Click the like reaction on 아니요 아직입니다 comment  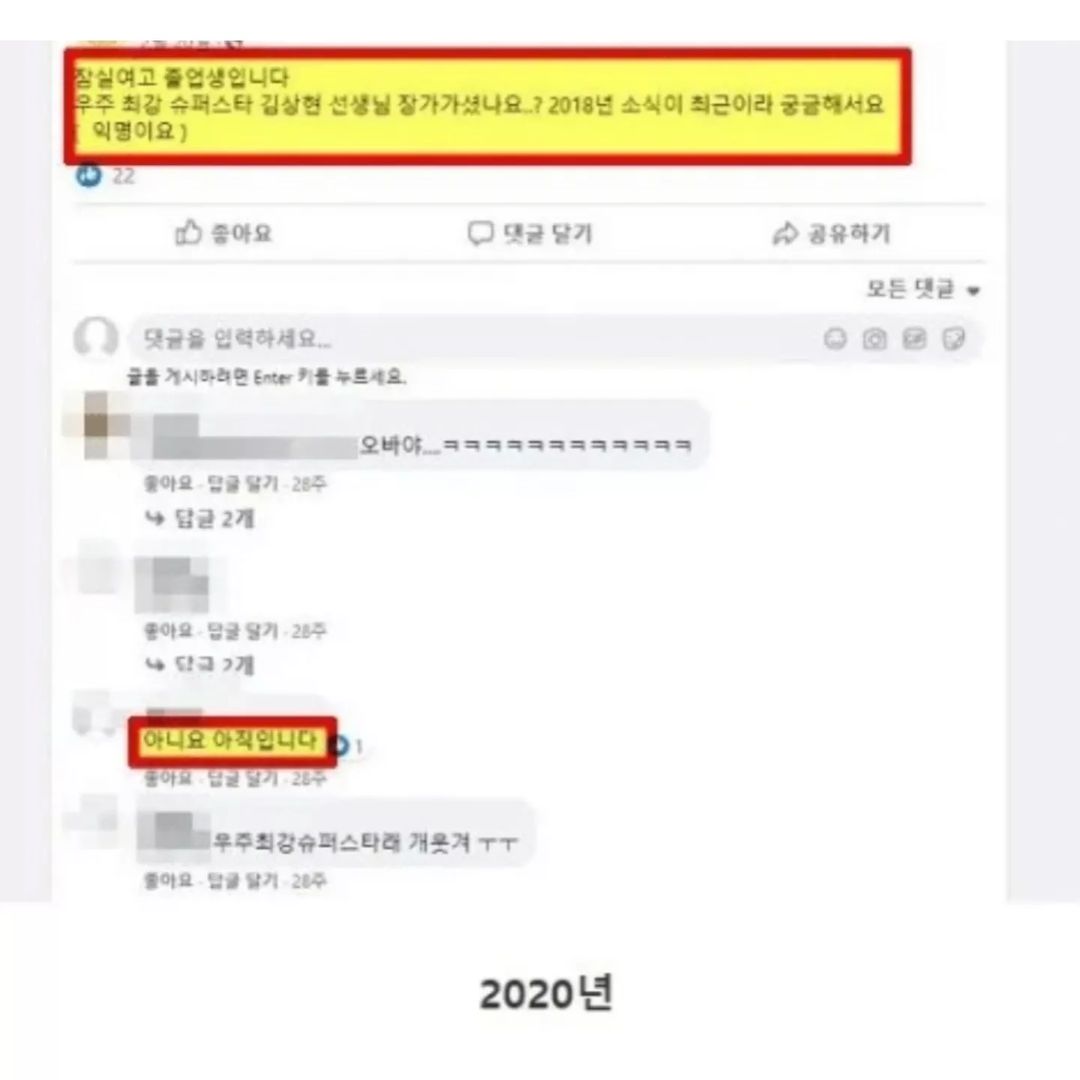click(339, 745)
